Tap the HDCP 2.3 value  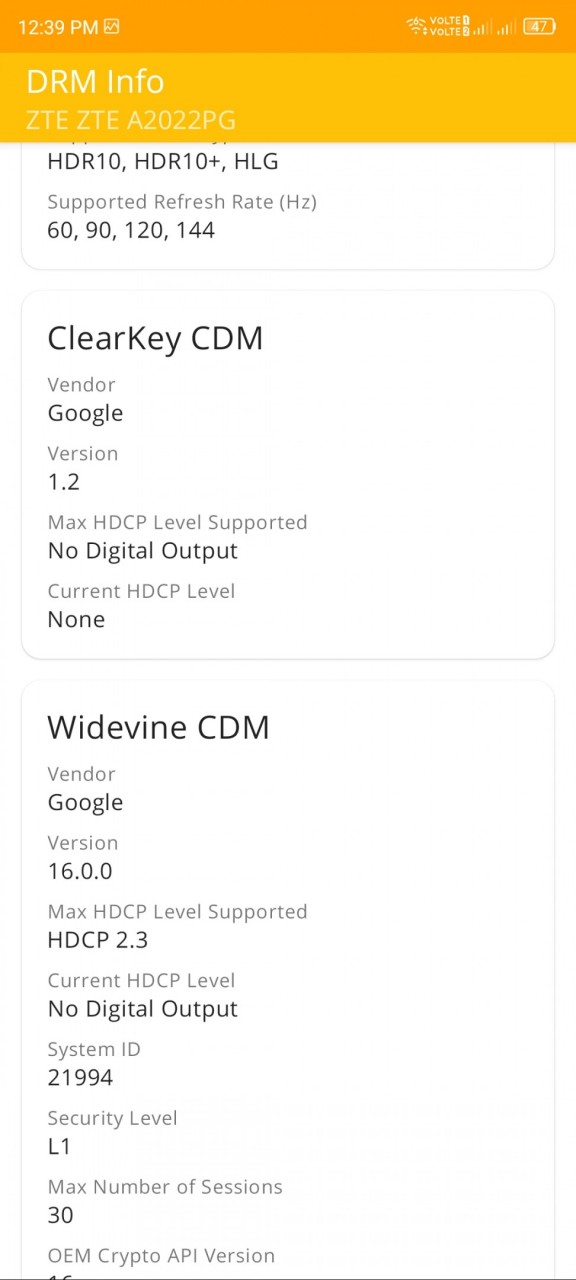[98, 940]
